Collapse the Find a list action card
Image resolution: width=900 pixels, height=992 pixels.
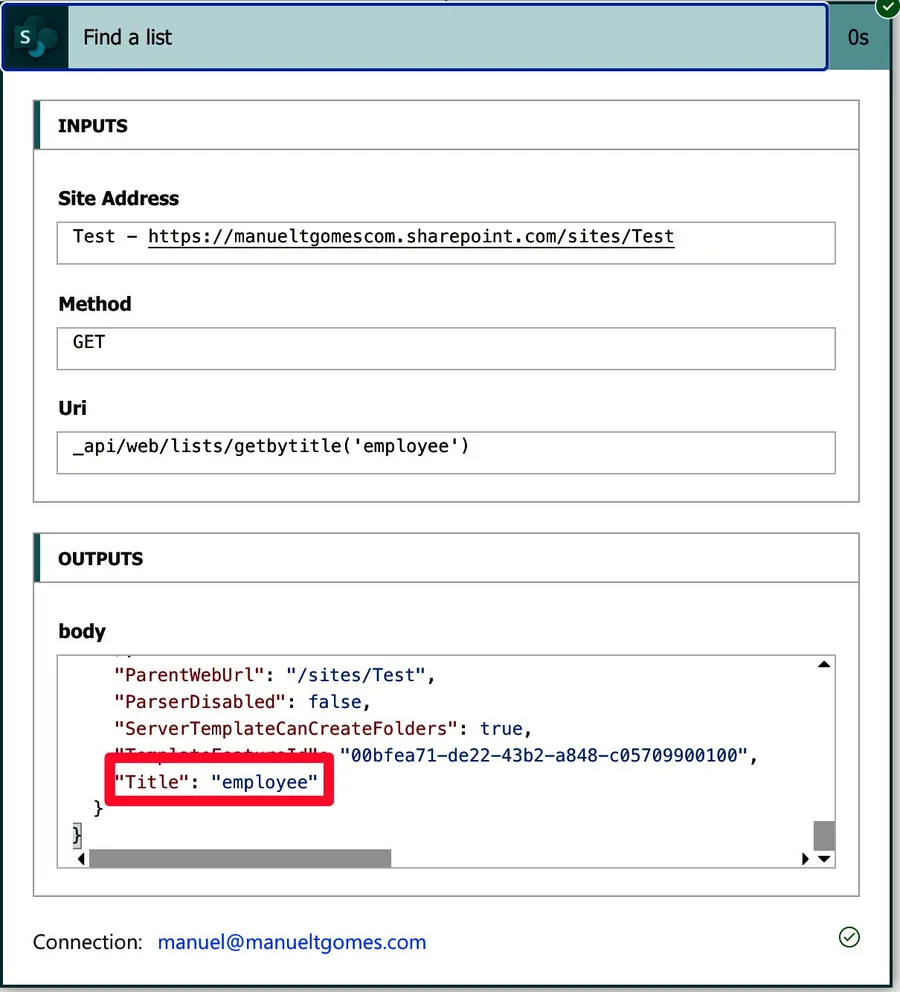(x=440, y=38)
